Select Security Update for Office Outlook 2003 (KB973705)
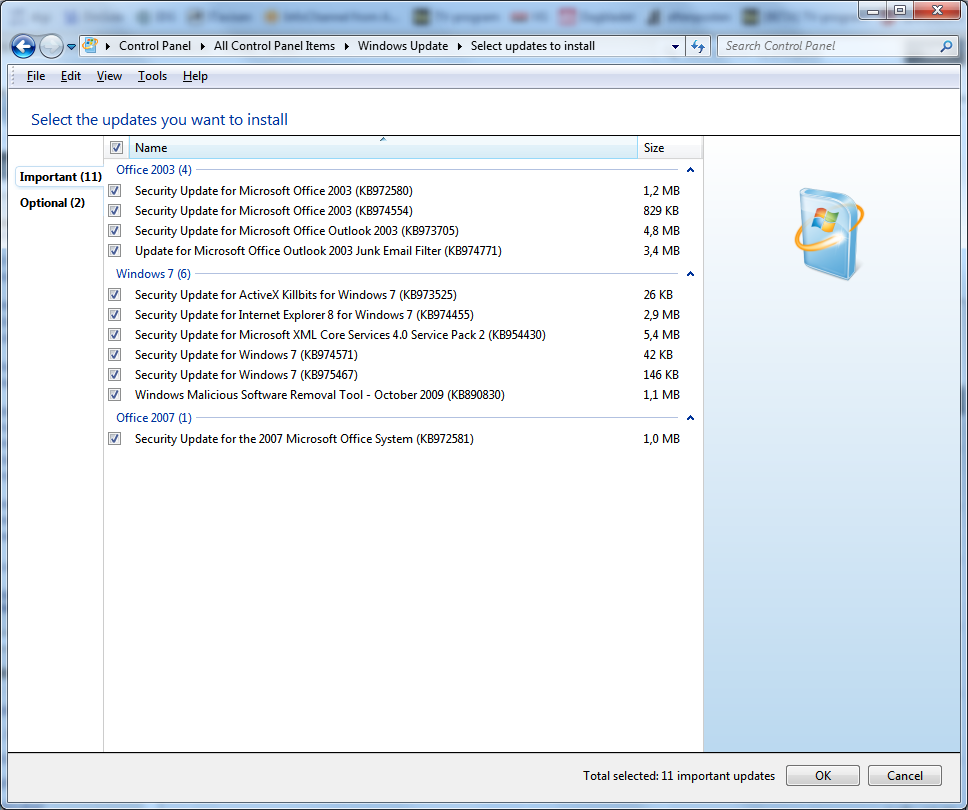This screenshot has height=810, width=968. click(x=297, y=231)
